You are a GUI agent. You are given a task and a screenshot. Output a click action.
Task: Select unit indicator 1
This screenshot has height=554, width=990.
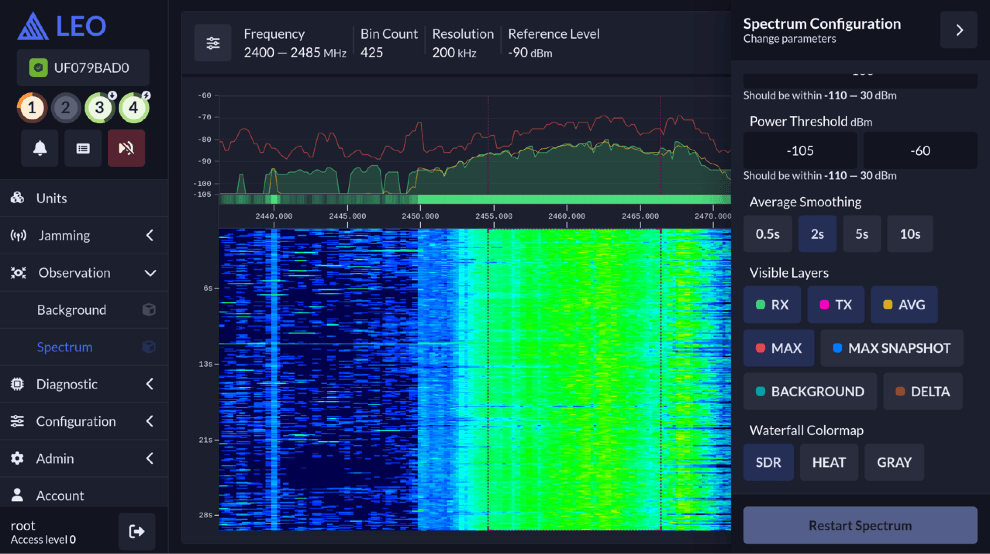point(32,108)
